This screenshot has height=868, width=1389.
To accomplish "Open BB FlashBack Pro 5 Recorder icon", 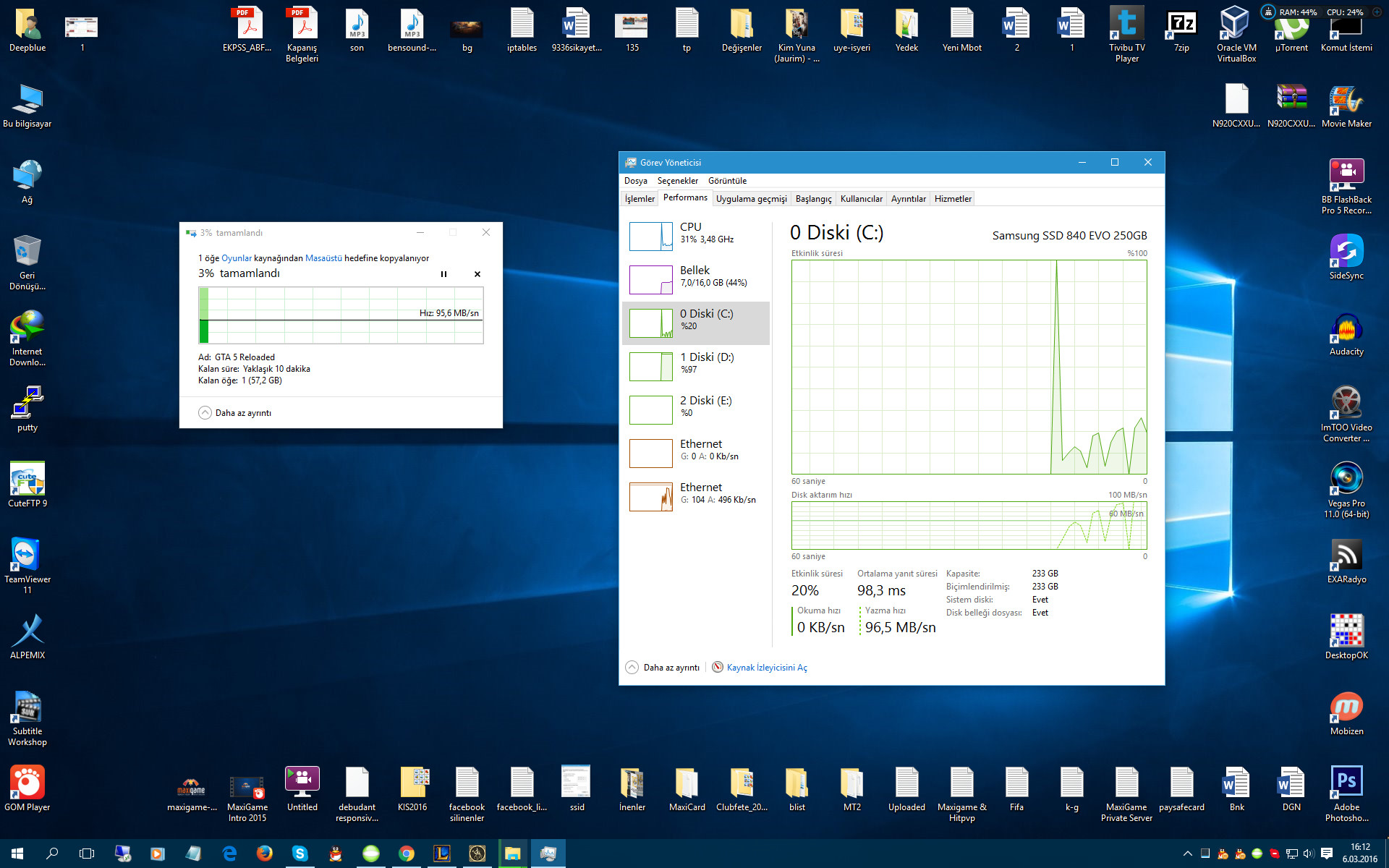I will (1346, 186).
